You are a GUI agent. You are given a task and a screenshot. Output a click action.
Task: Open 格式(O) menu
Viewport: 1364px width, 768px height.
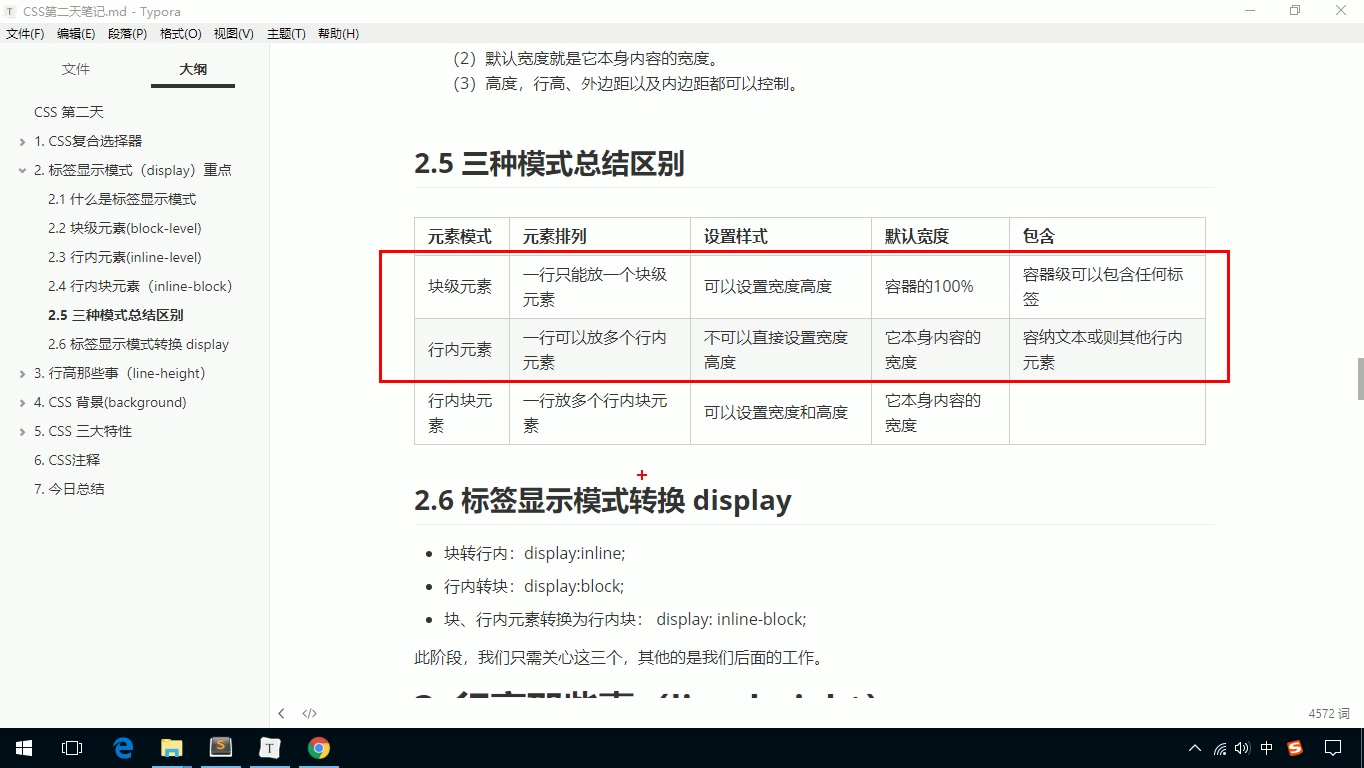[181, 33]
